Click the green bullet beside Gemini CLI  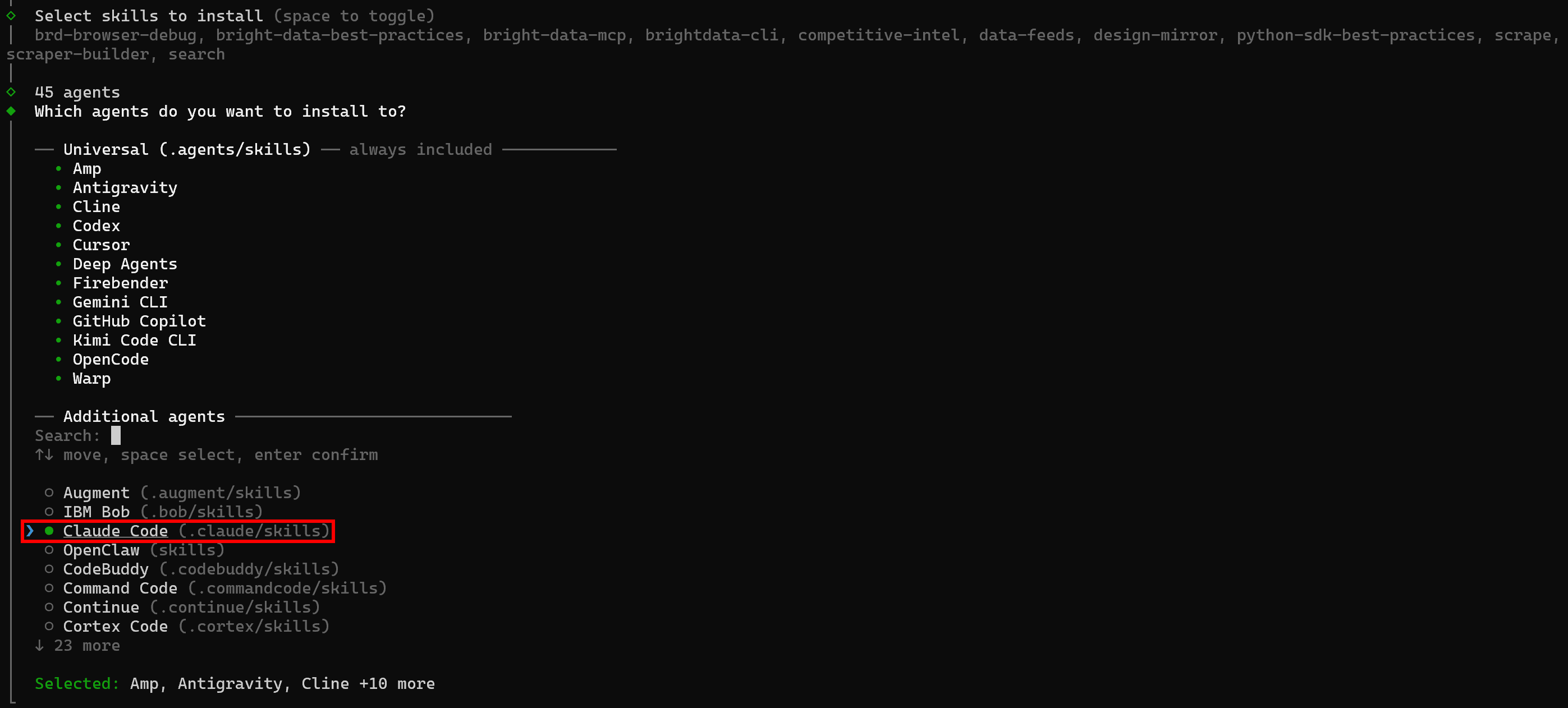coord(58,302)
